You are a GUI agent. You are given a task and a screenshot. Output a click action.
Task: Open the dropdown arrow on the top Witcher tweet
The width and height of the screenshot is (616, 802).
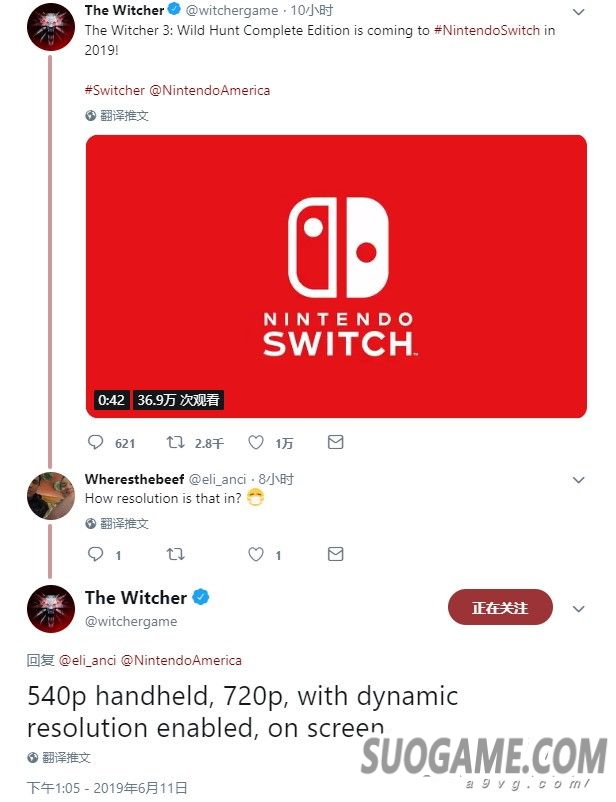pos(578,12)
